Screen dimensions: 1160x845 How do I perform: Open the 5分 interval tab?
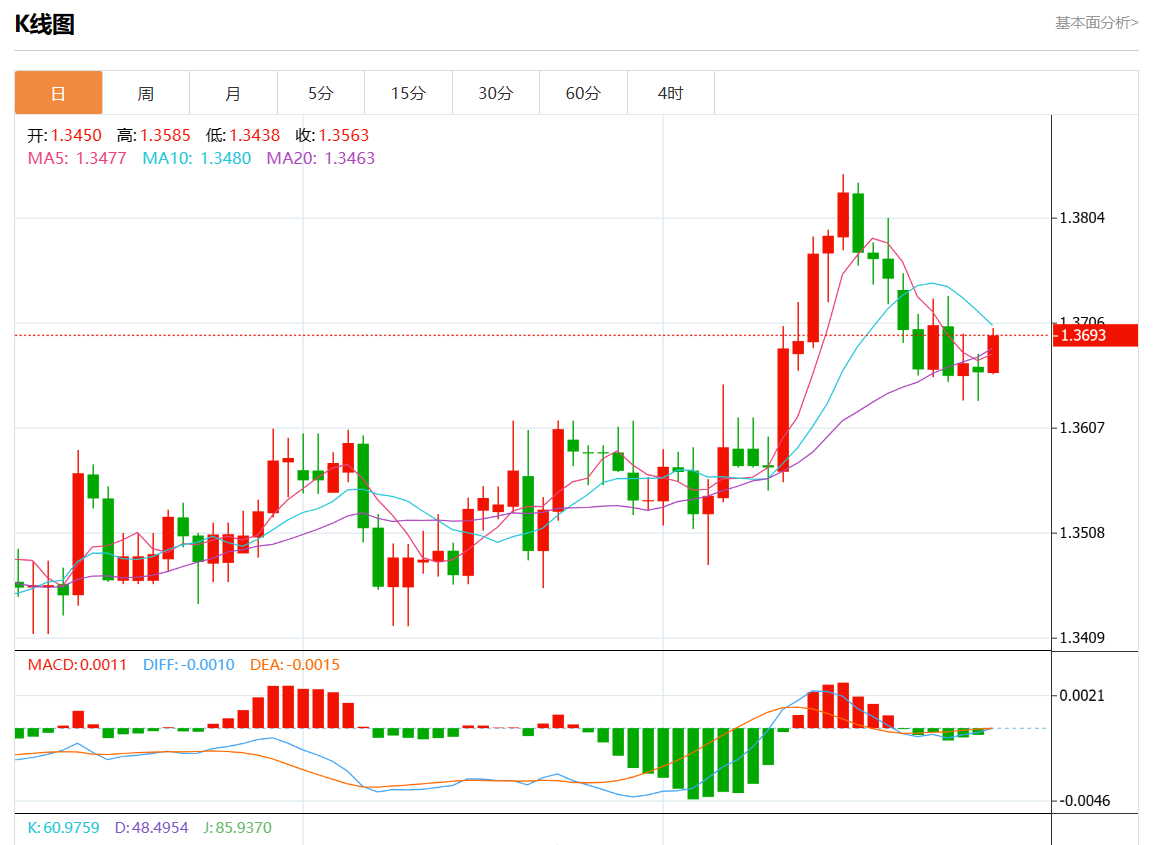coord(321,93)
